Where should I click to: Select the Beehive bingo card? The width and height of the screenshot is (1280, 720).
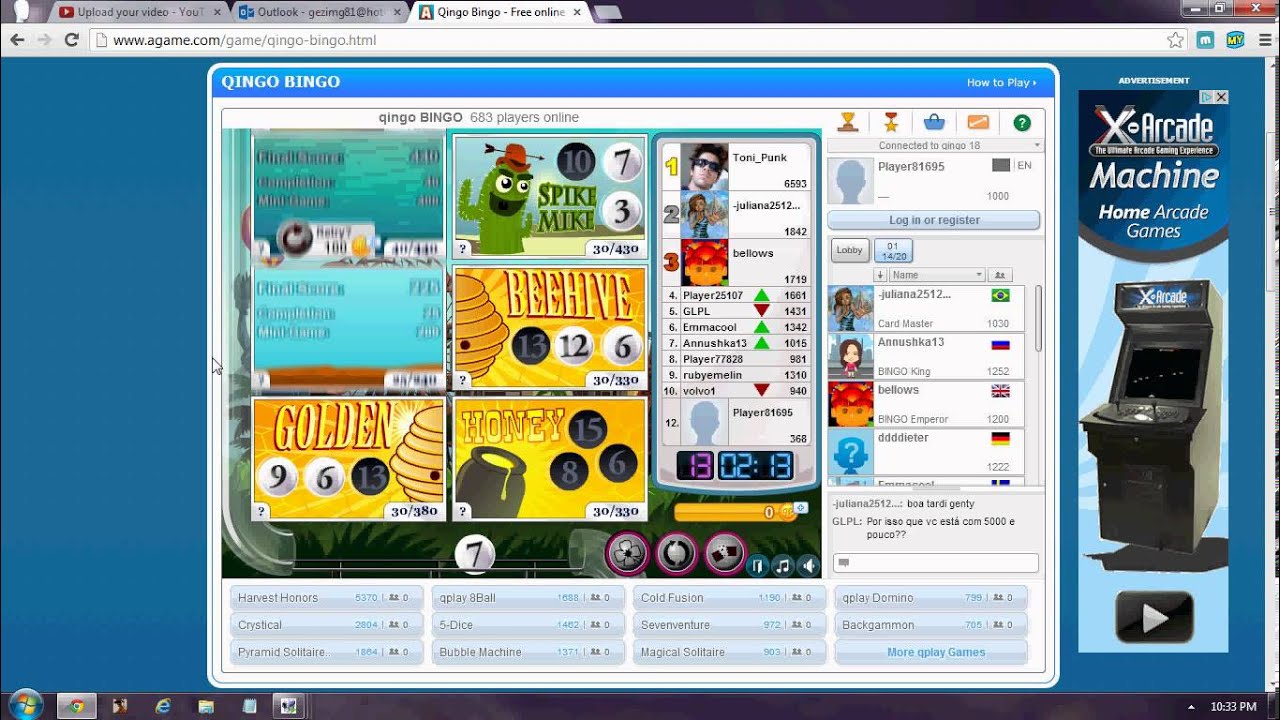coord(550,327)
